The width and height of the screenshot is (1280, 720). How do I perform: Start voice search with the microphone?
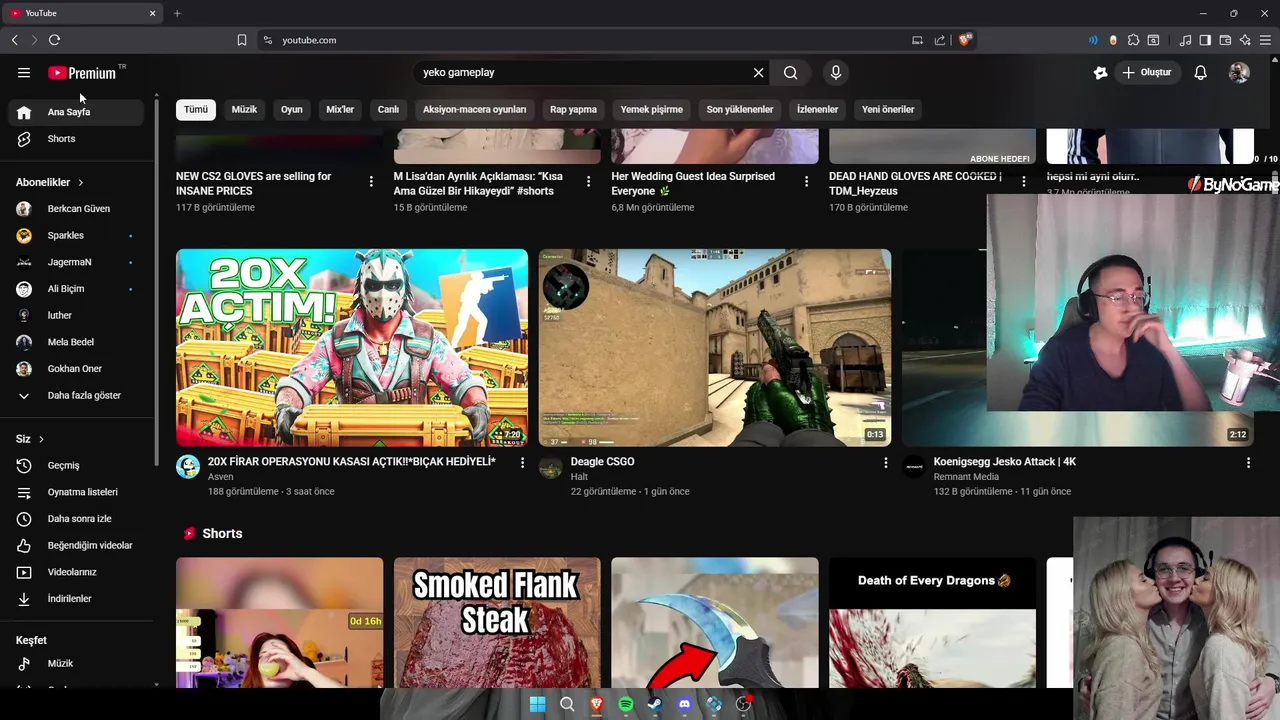click(836, 72)
